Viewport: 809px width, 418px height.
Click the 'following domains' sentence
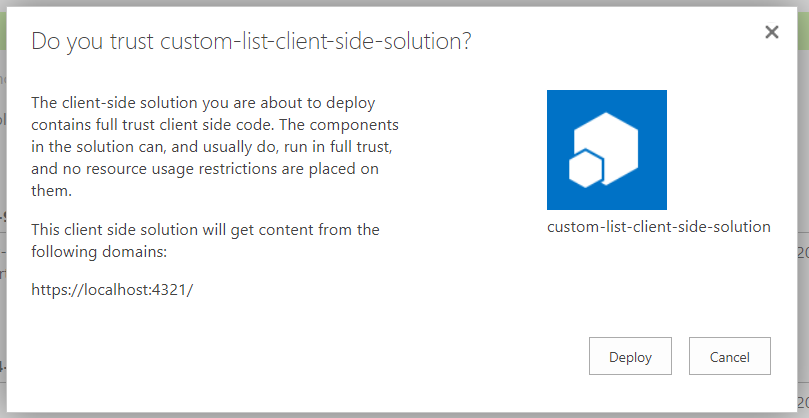click(205, 241)
